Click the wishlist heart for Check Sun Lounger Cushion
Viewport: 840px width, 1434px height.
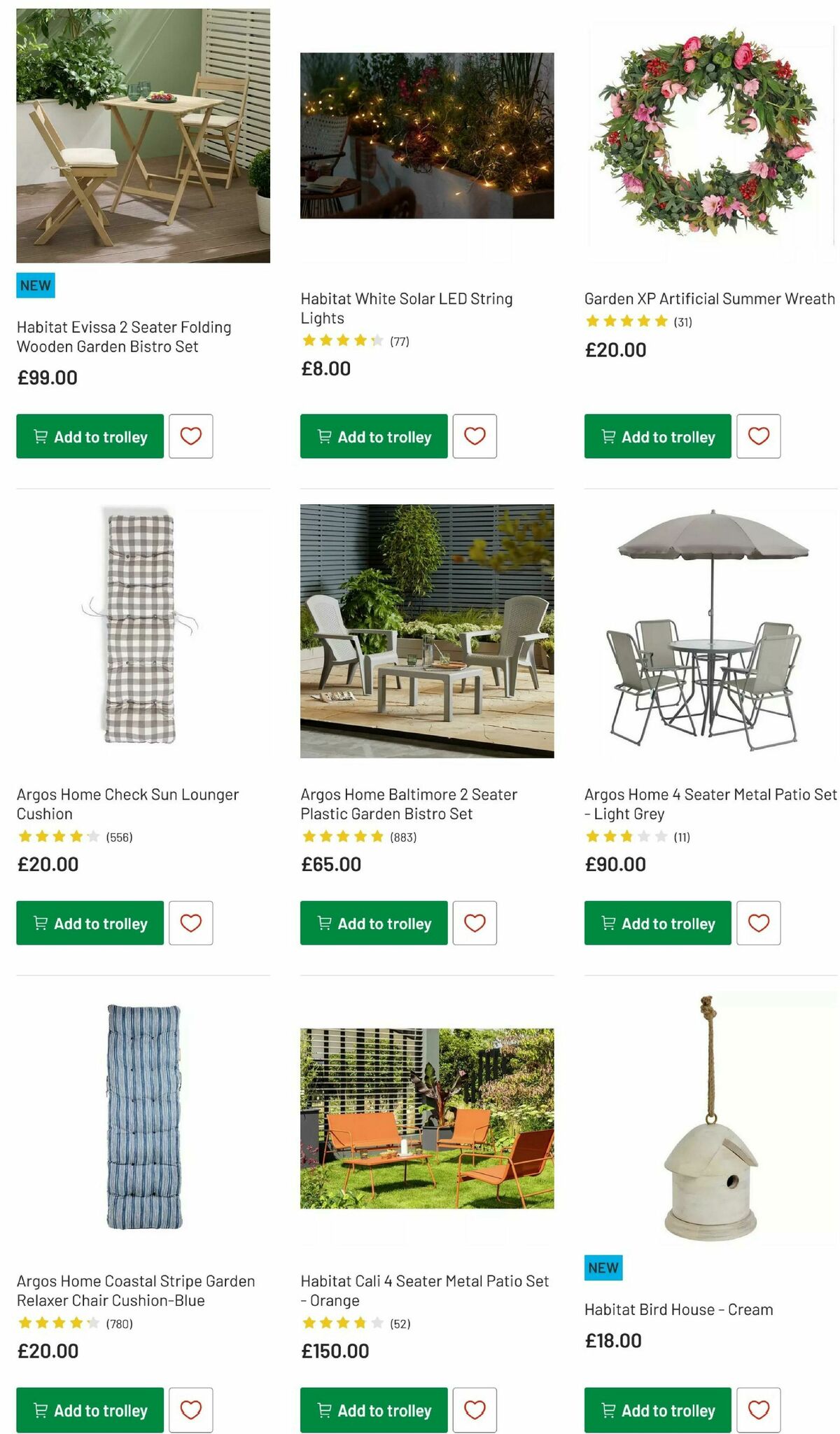point(190,923)
